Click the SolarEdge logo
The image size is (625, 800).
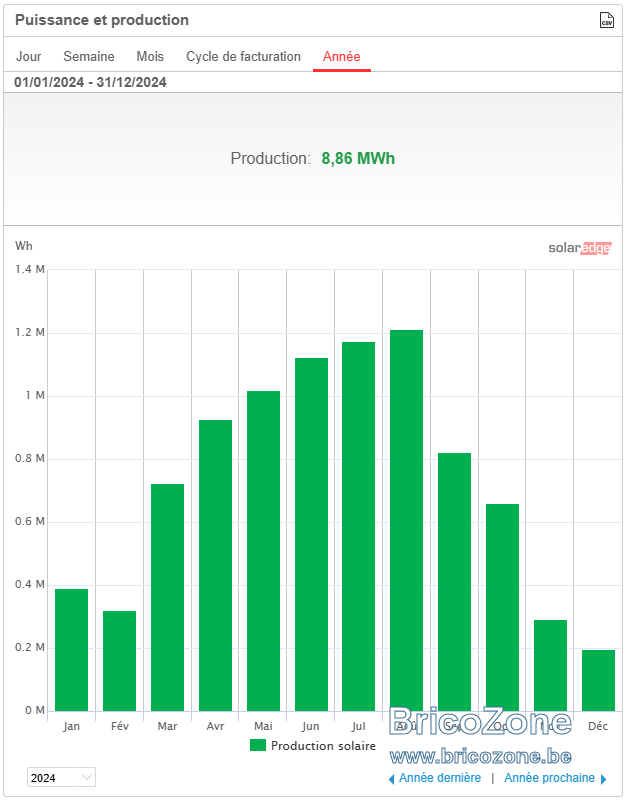pos(580,248)
